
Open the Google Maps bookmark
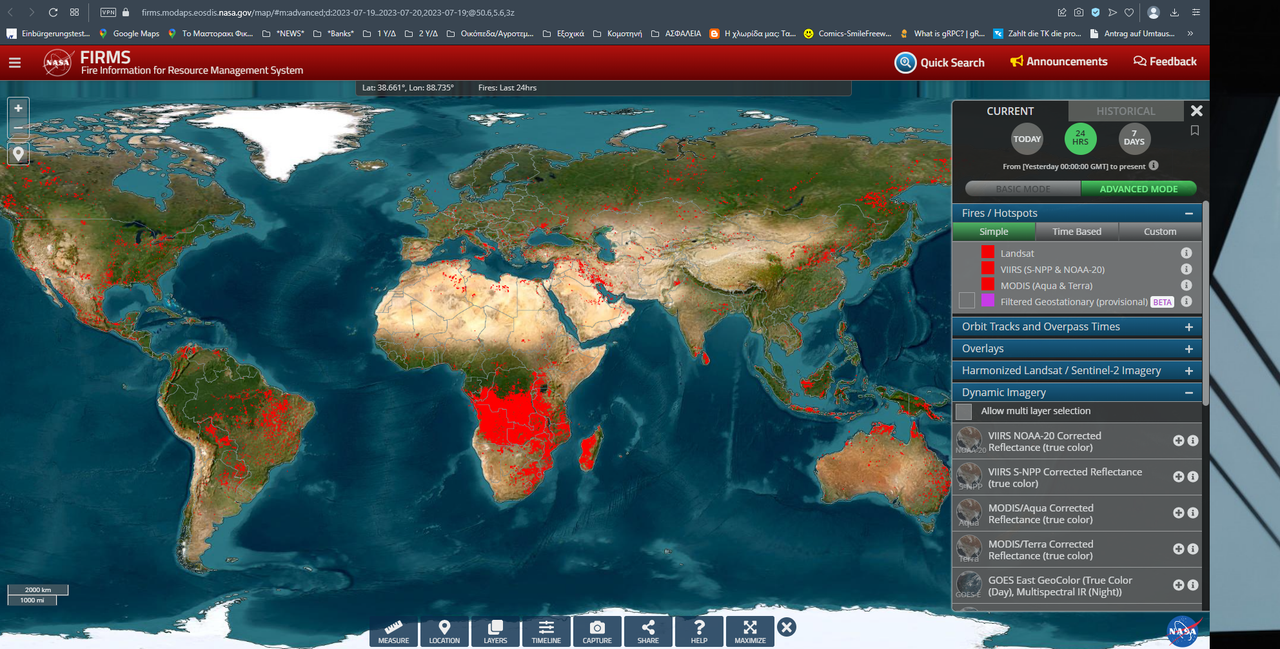[129, 33]
